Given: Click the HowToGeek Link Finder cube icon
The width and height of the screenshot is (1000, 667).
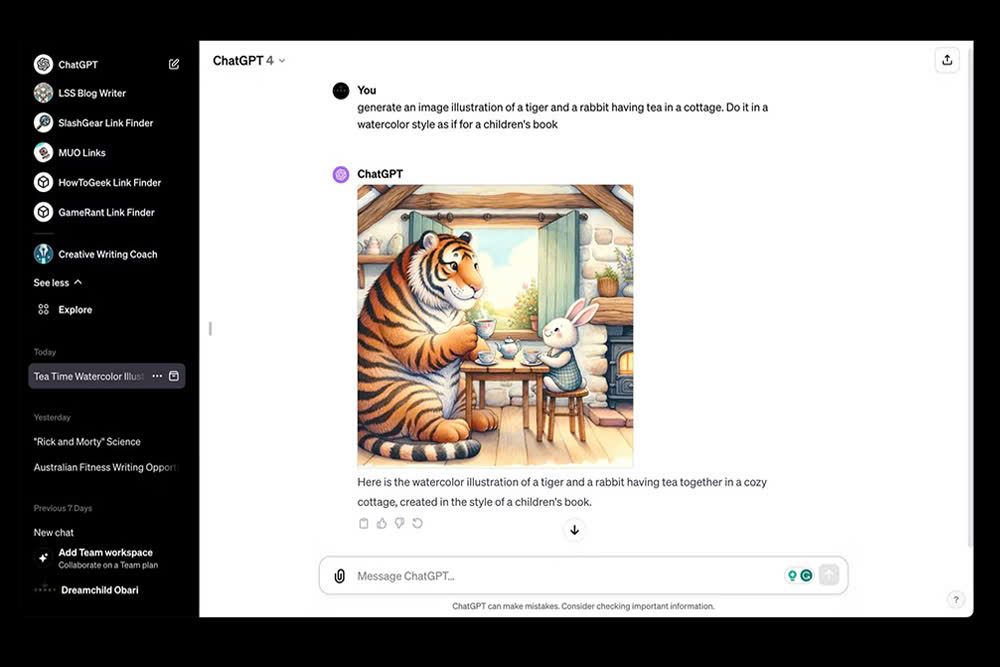Looking at the screenshot, I should (x=43, y=182).
